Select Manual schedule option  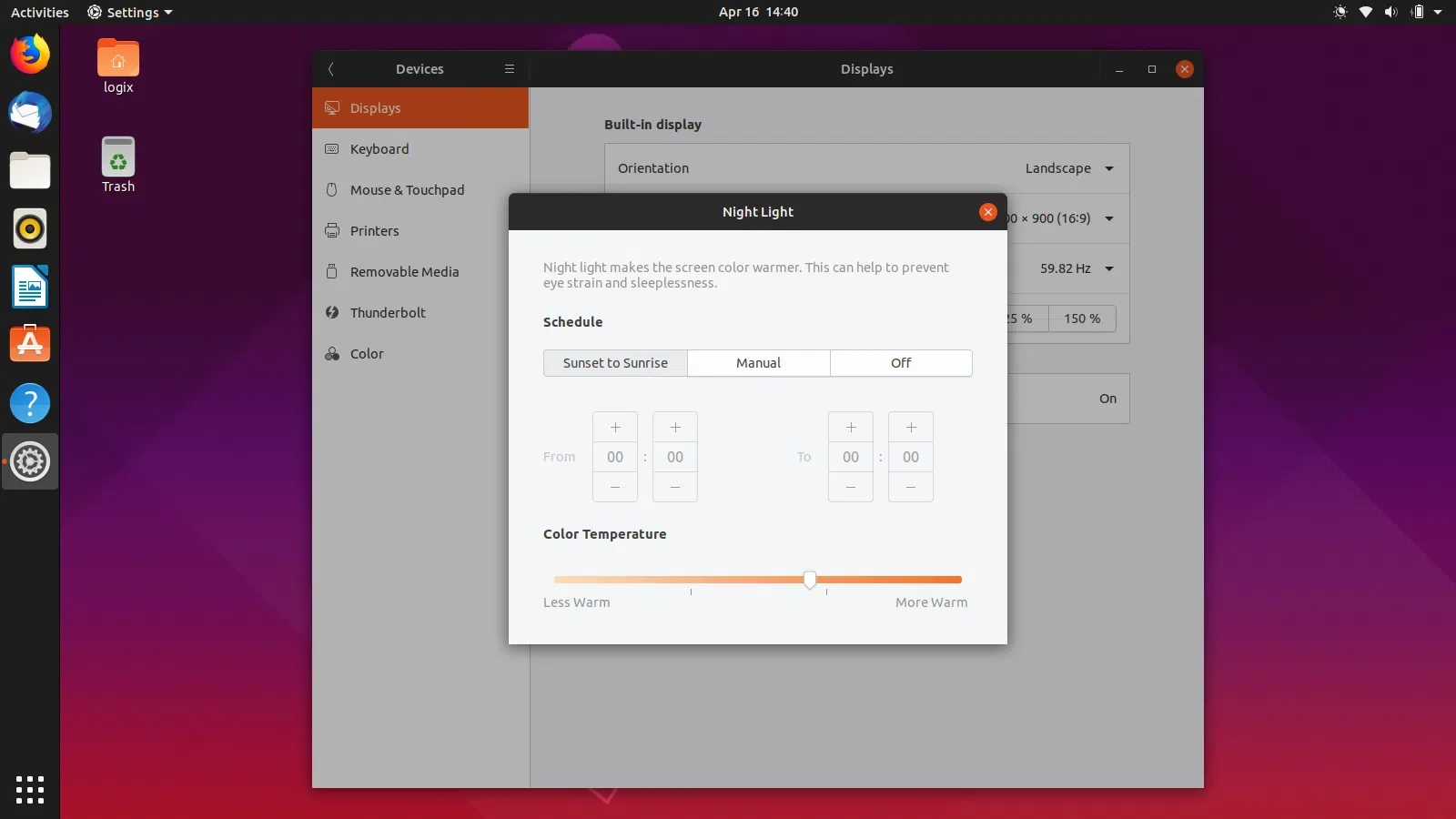point(758,363)
